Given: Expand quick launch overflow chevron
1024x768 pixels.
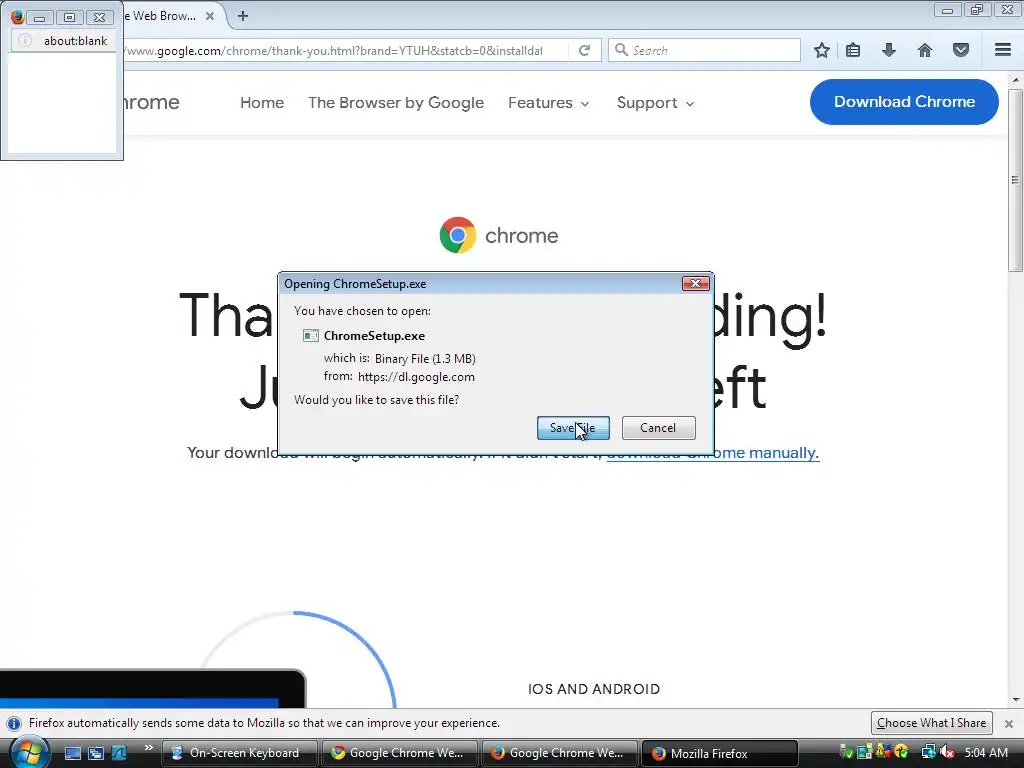Looking at the screenshot, I should 148,748.
